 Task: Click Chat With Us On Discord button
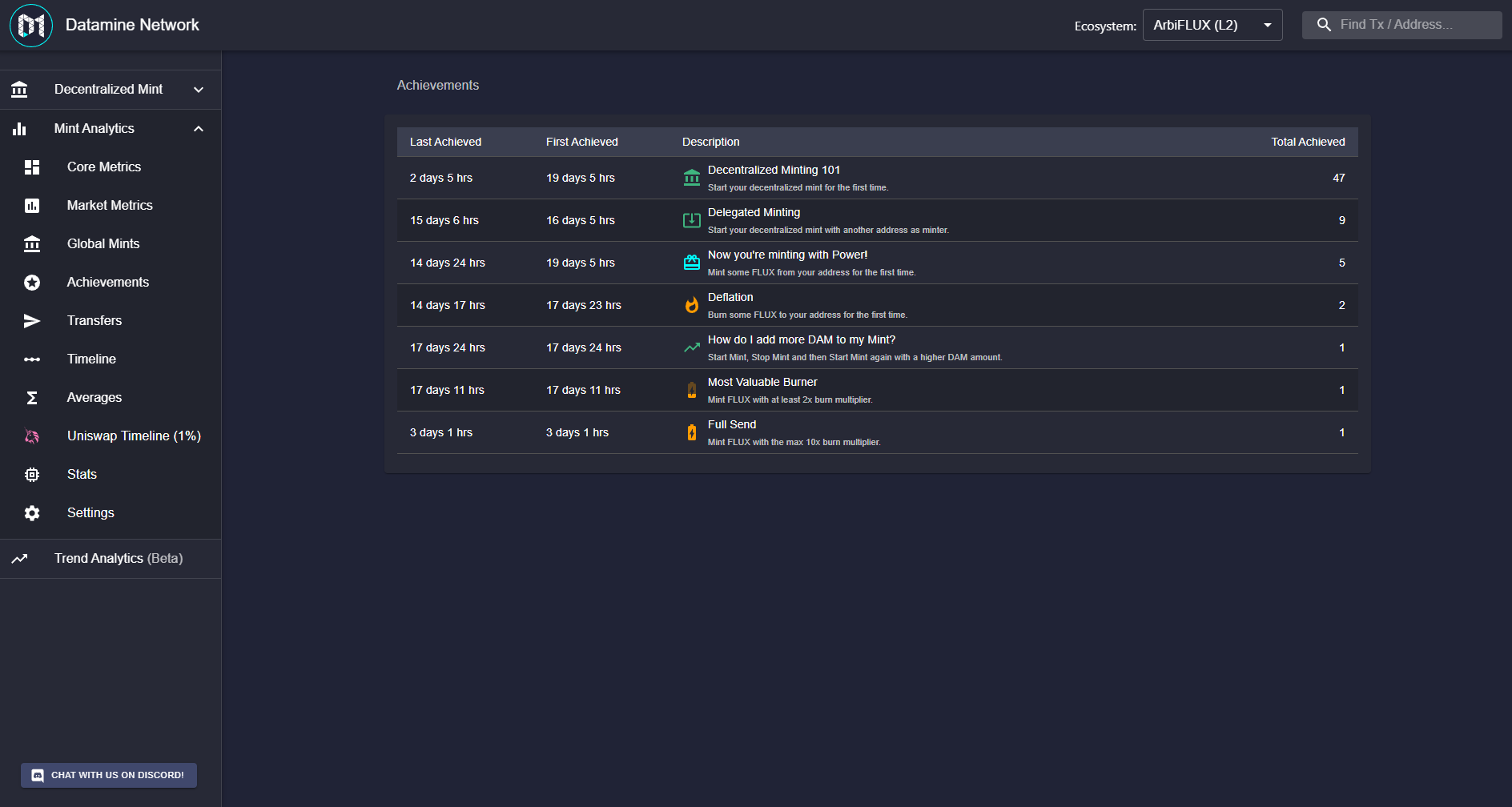pyautogui.click(x=109, y=775)
